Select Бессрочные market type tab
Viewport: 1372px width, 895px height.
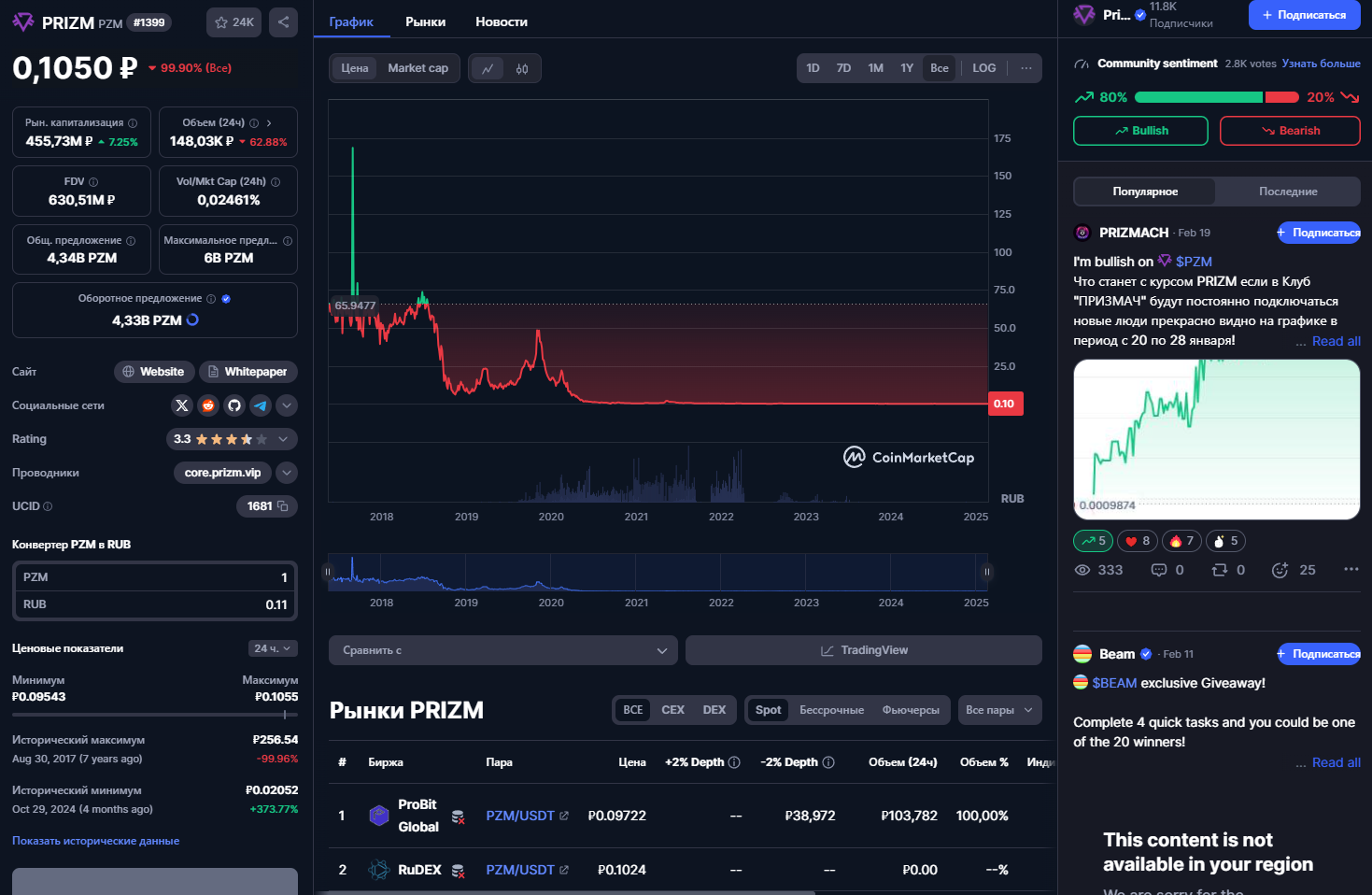pos(831,710)
